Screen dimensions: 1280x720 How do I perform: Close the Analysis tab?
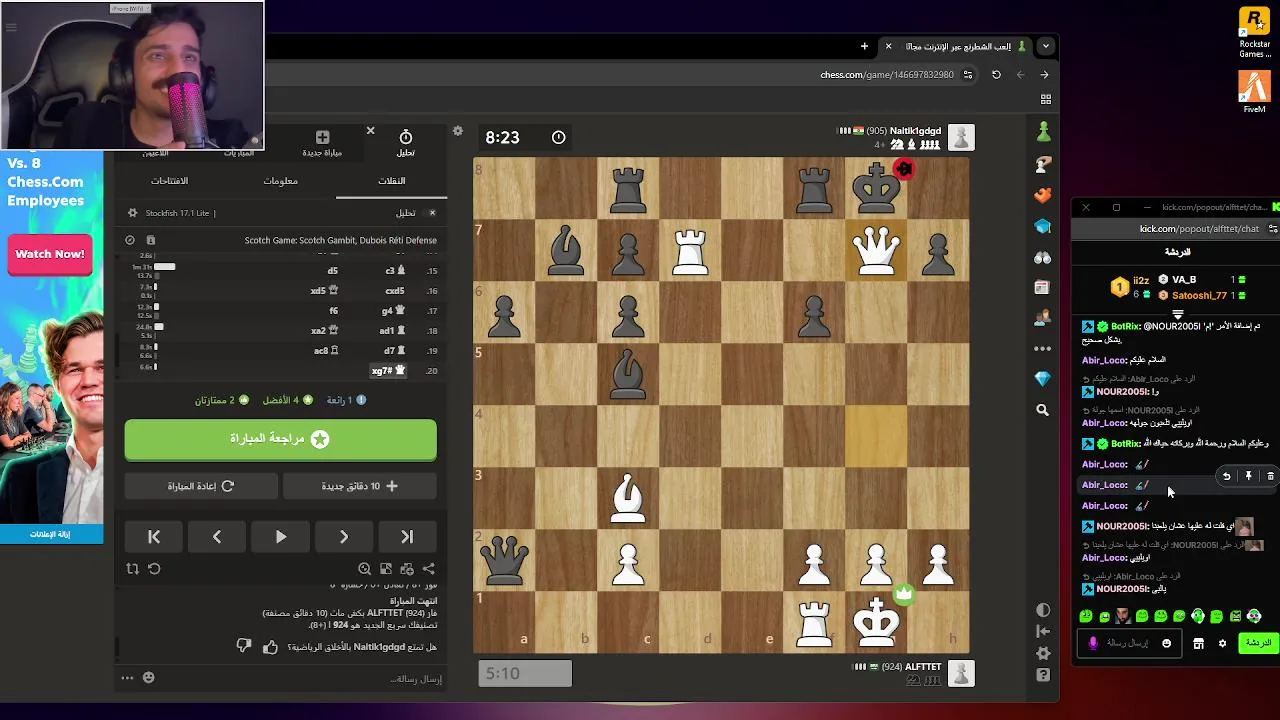[370, 131]
